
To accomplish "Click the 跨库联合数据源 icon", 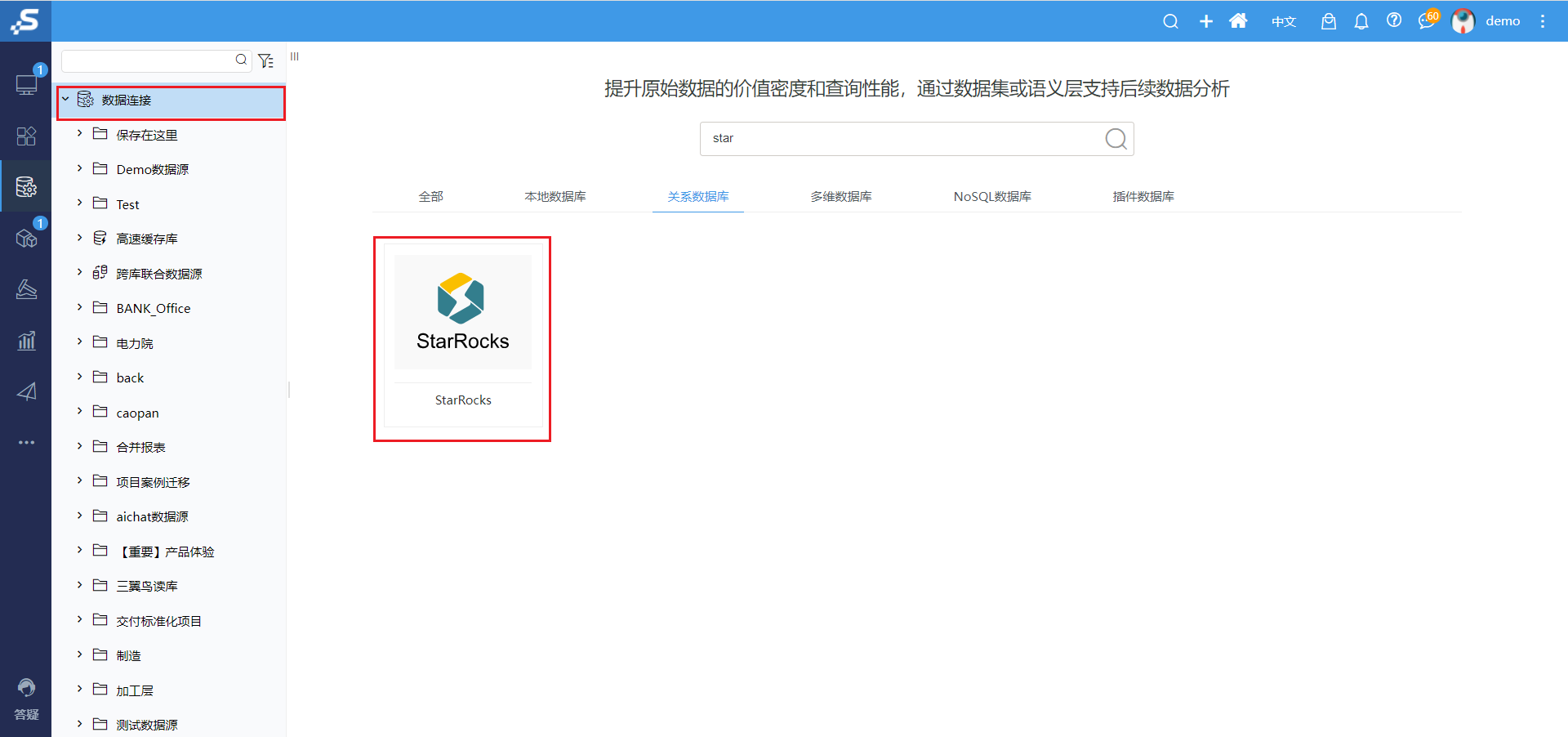I will pos(100,272).
